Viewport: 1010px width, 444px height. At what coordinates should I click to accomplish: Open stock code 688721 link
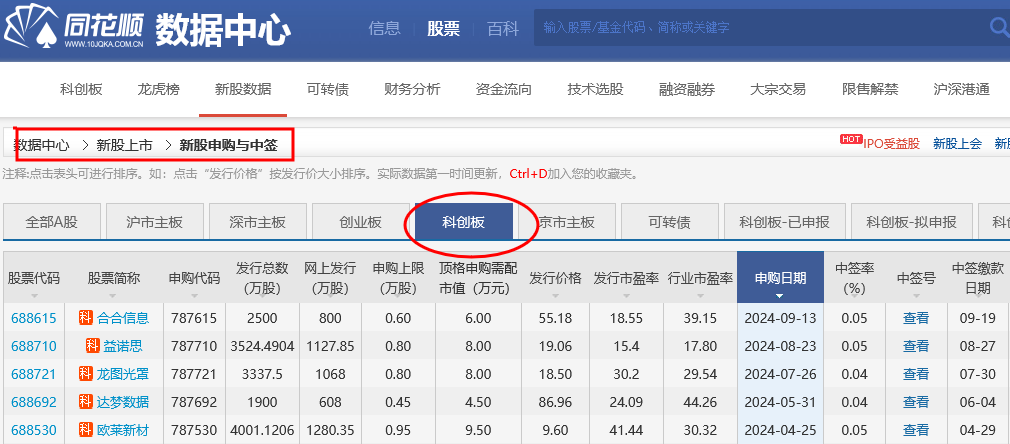click(x=33, y=374)
